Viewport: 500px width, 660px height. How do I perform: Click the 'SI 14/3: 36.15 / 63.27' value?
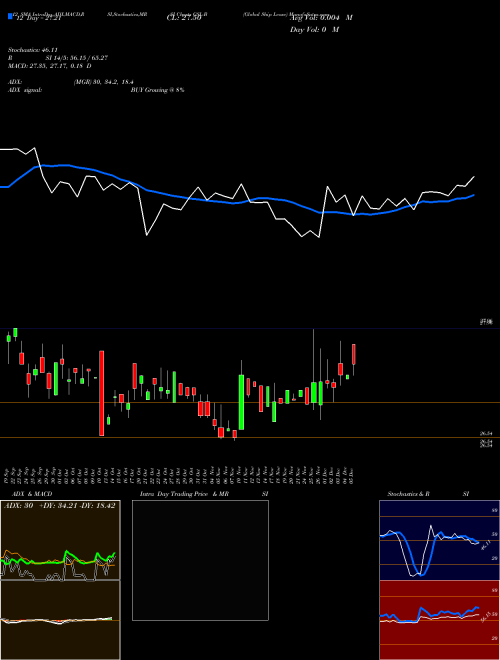coord(77,58)
